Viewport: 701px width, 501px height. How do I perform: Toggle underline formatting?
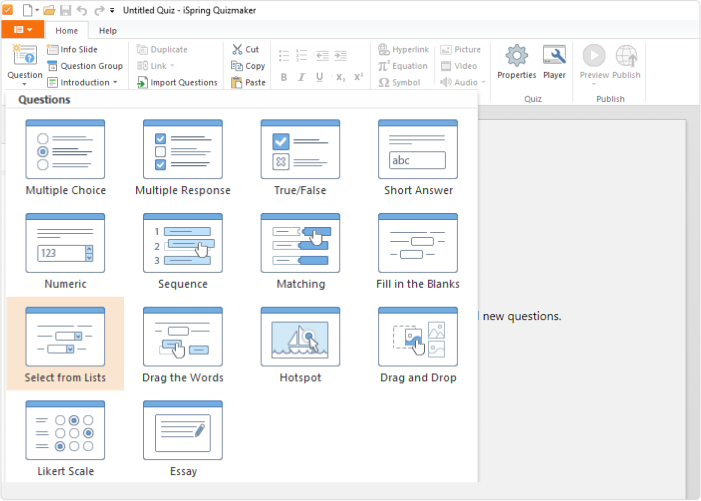pos(319,77)
